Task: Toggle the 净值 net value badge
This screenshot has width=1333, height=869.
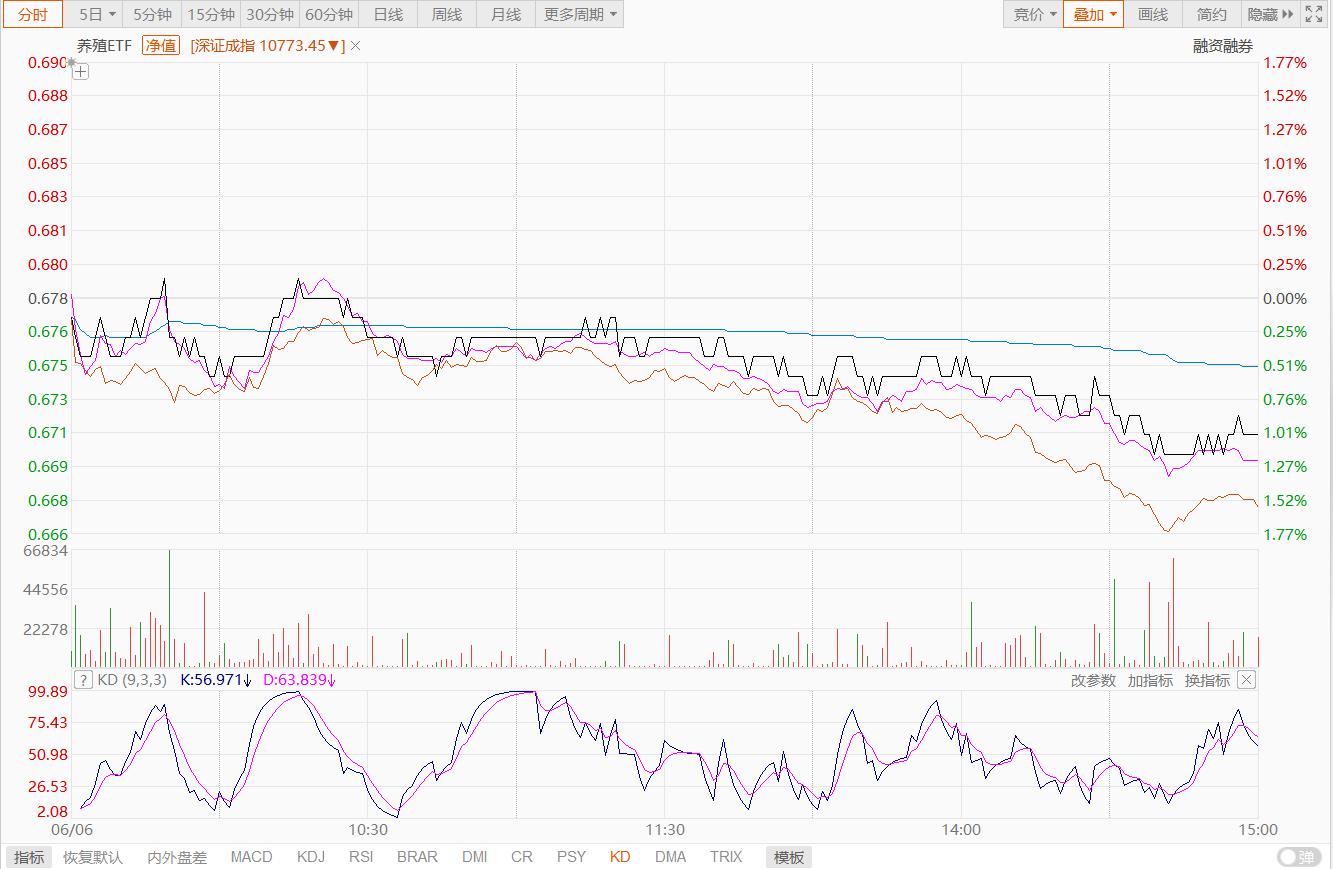Action: tap(160, 45)
